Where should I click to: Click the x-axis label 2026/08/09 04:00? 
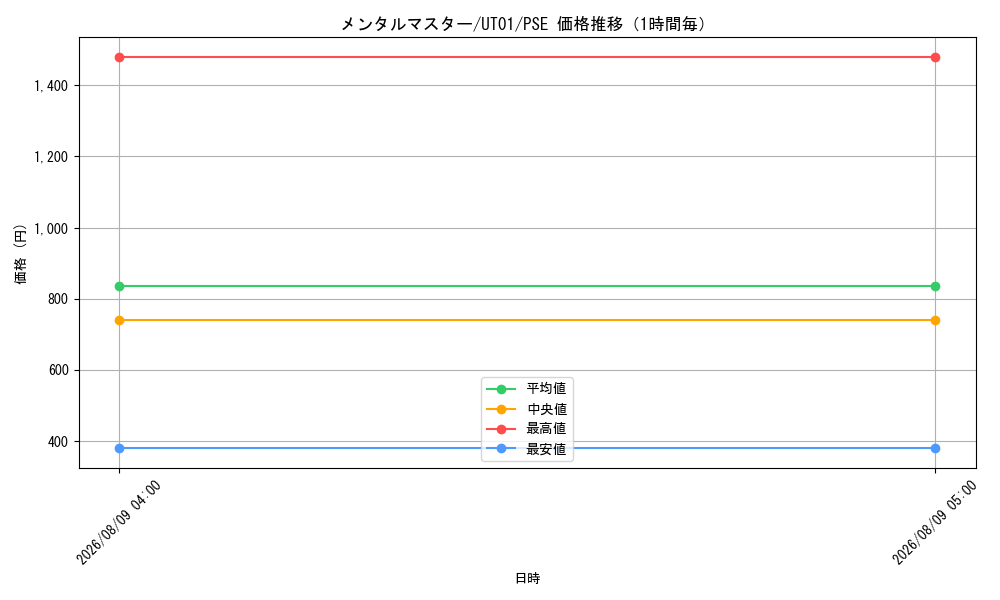click(x=119, y=523)
